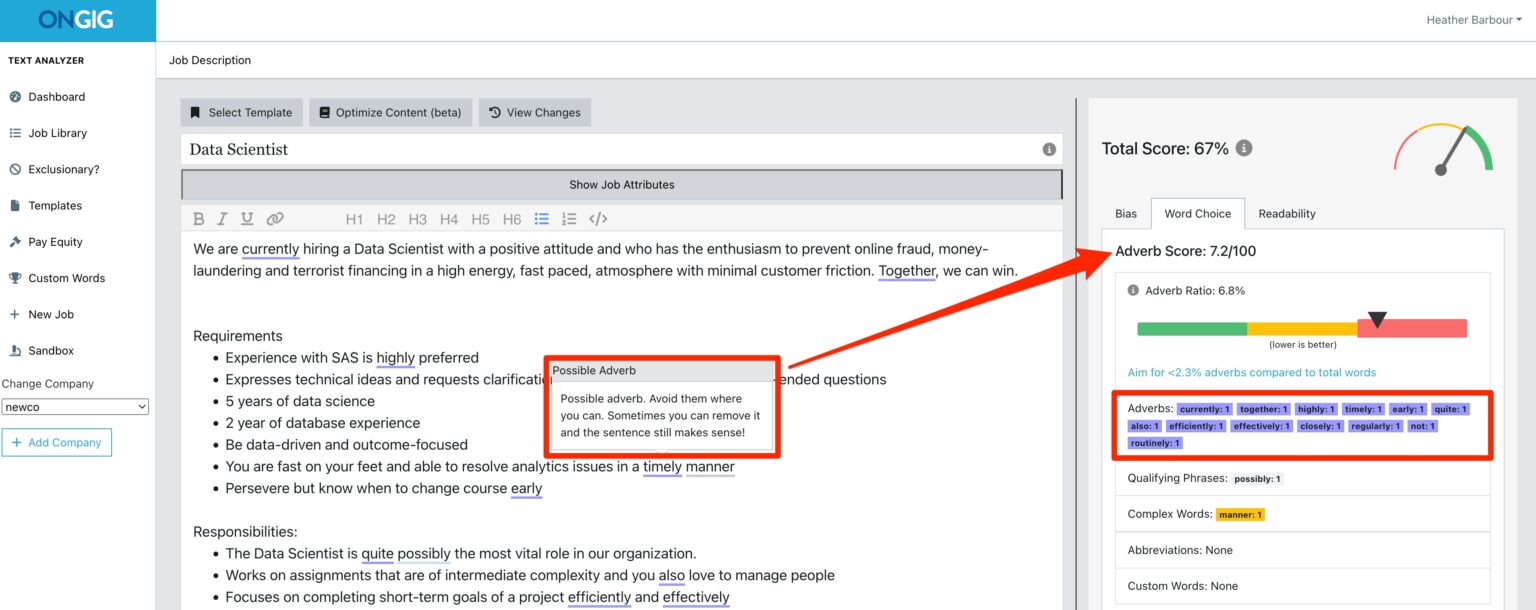
Task: Toggle bold formatting in the editor
Action: point(198,218)
